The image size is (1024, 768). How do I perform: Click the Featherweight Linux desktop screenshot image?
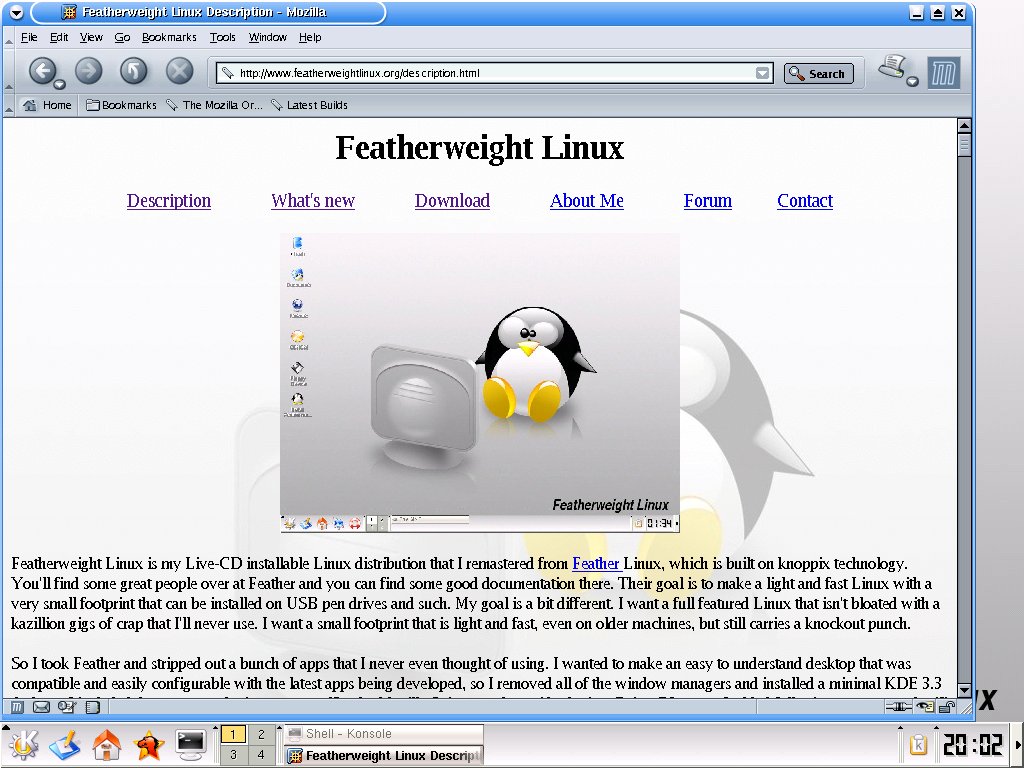[x=480, y=383]
